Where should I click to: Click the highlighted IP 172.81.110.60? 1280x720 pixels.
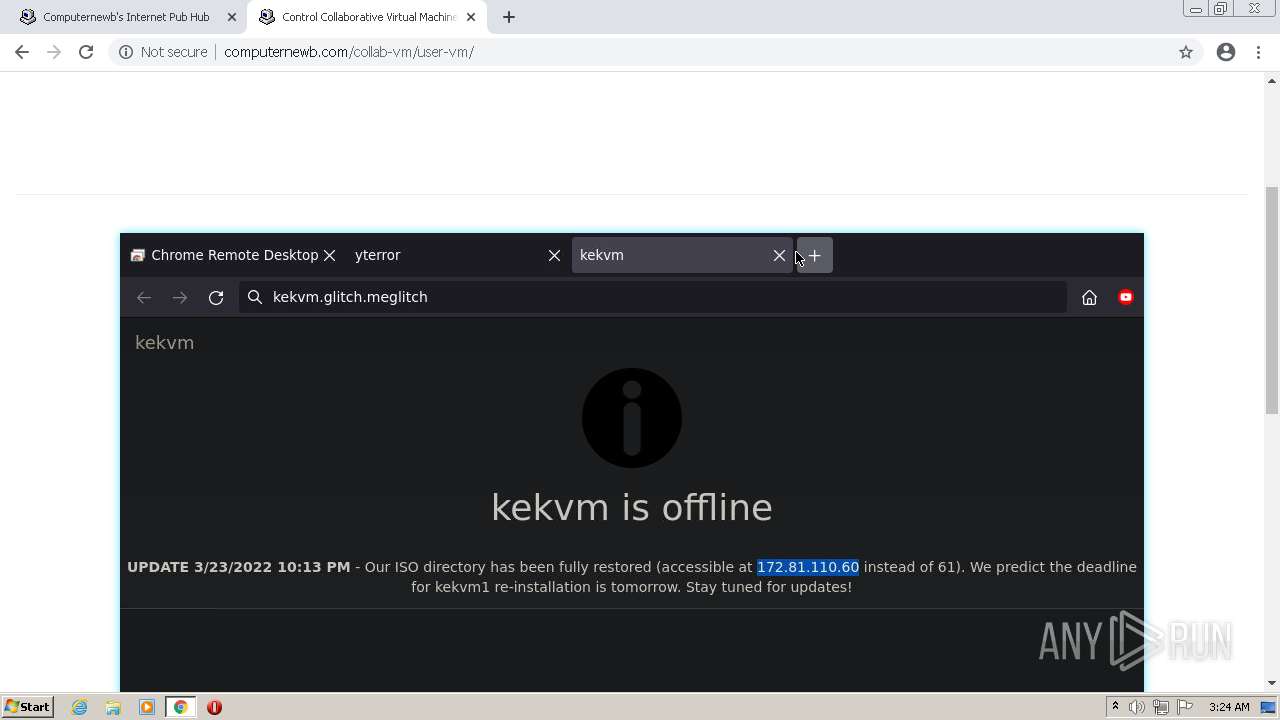coord(808,567)
